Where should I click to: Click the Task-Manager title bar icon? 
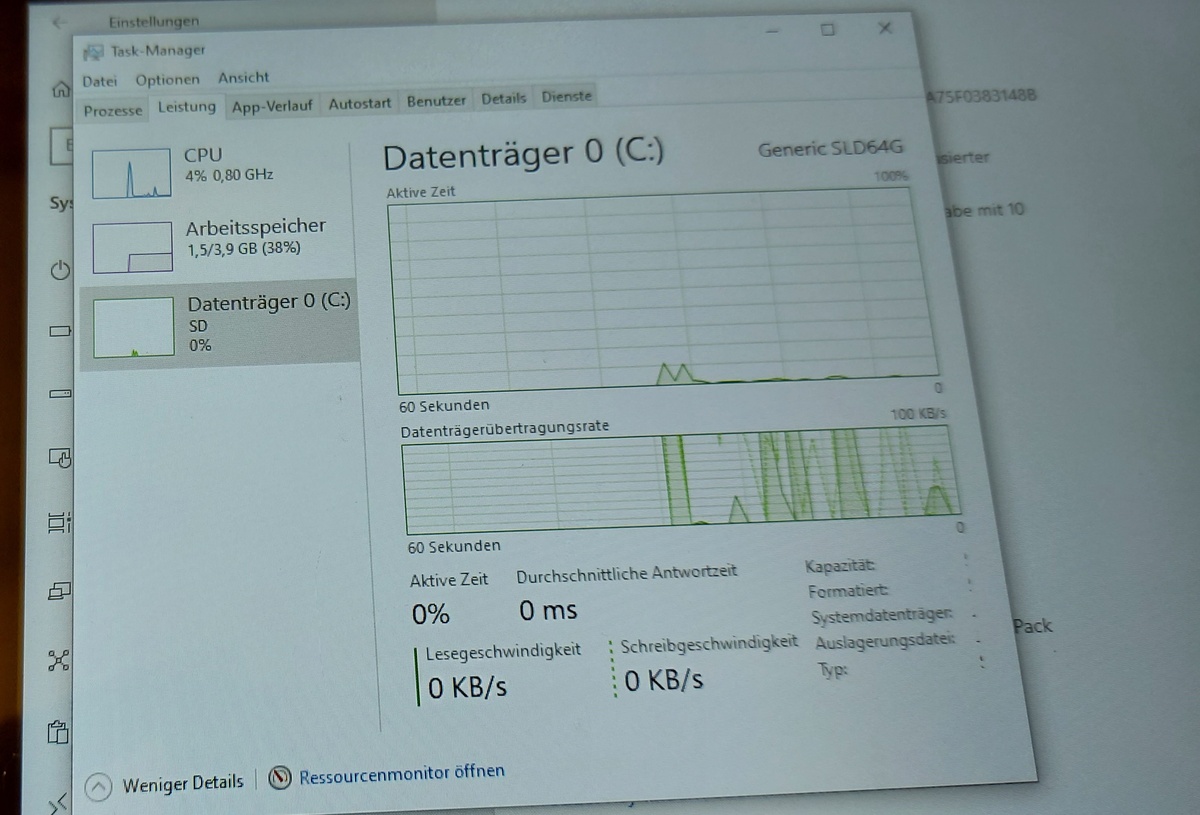(93, 53)
